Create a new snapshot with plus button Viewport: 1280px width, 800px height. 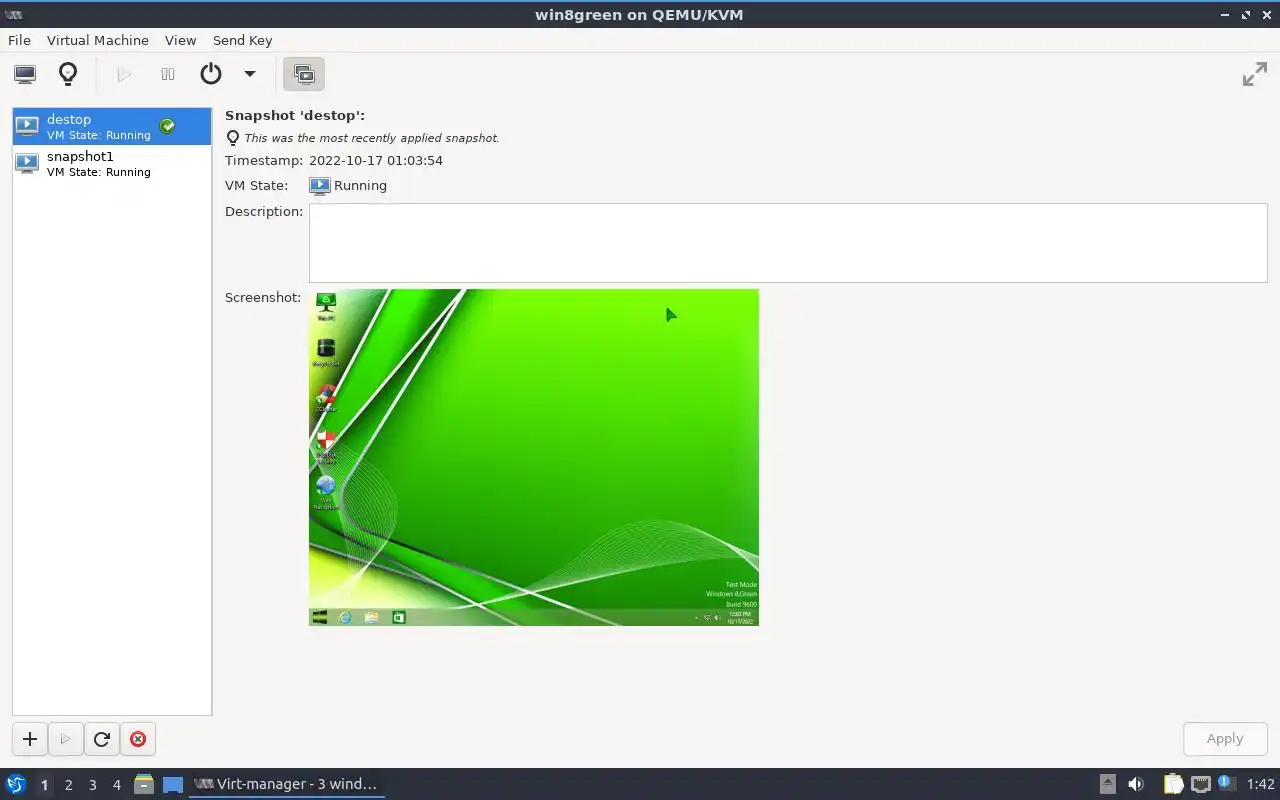coord(30,739)
